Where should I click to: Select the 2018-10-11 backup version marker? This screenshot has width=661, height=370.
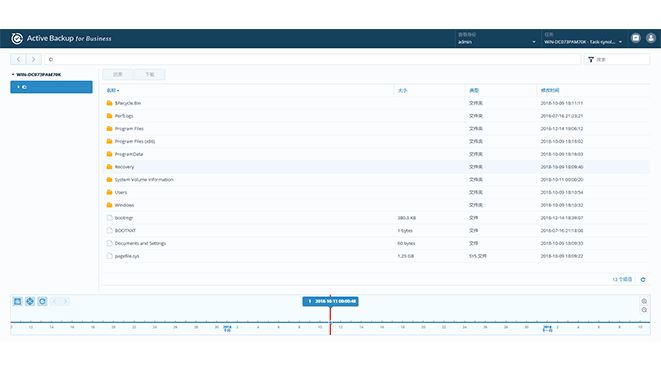tap(330, 301)
